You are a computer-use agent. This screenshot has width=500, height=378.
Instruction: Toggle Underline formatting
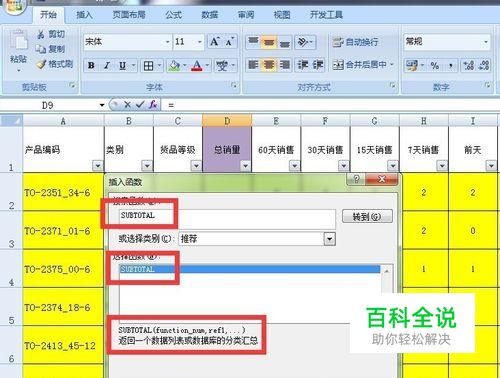tap(123, 65)
